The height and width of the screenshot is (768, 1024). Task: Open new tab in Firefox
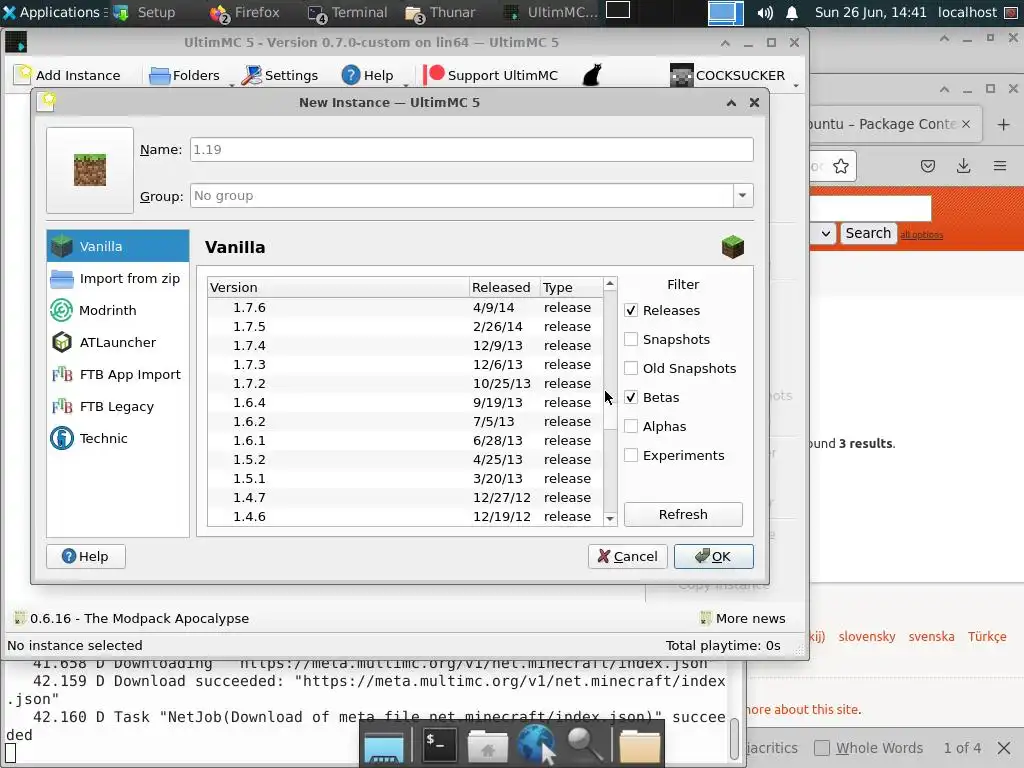click(x=1004, y=124)
